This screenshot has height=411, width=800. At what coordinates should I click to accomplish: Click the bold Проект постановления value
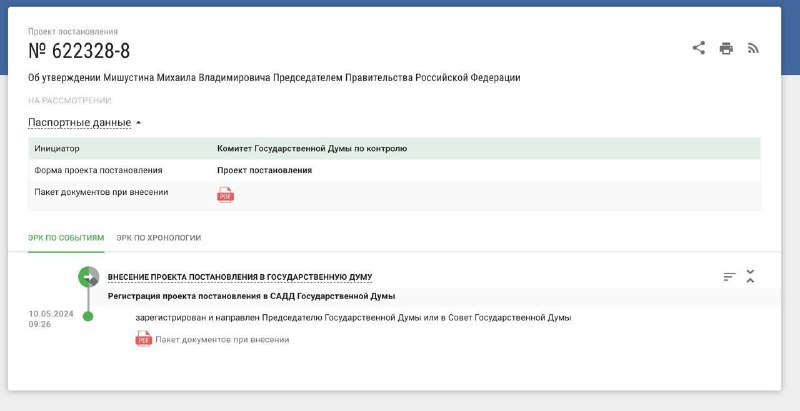[x=264, y=170]
